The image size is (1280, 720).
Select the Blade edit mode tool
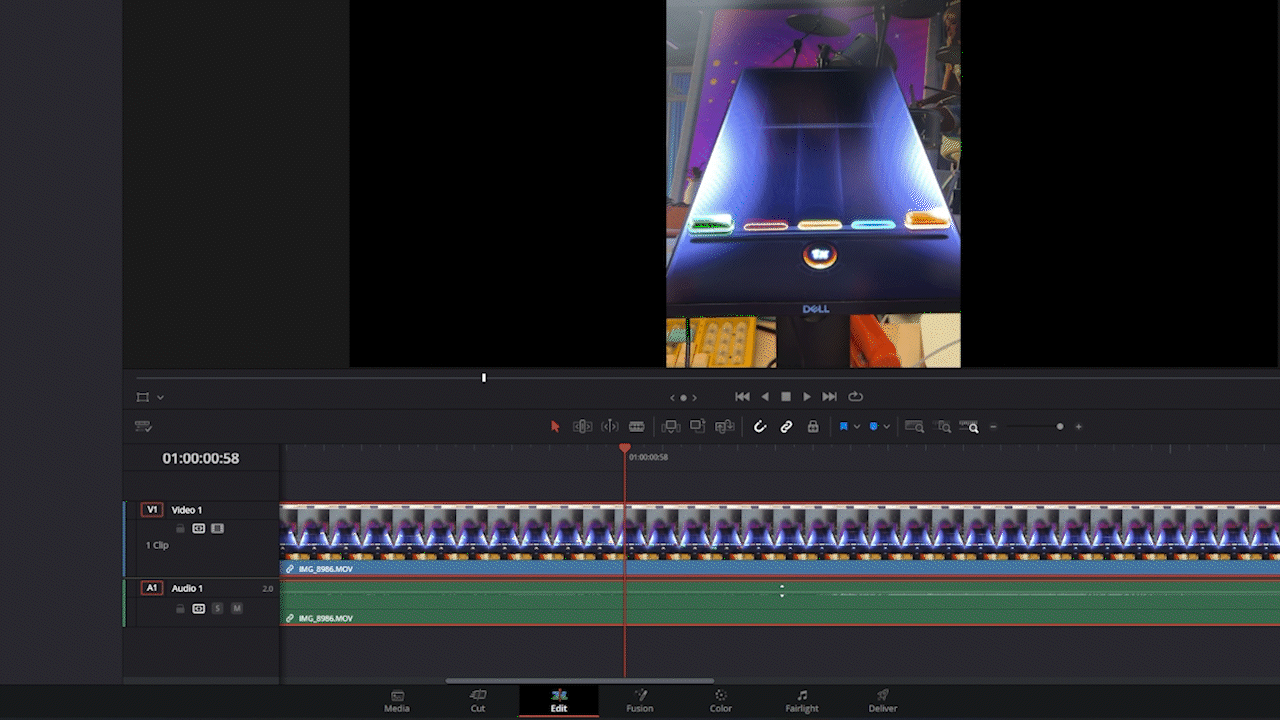pyautogui.click(x=636, y=426)
